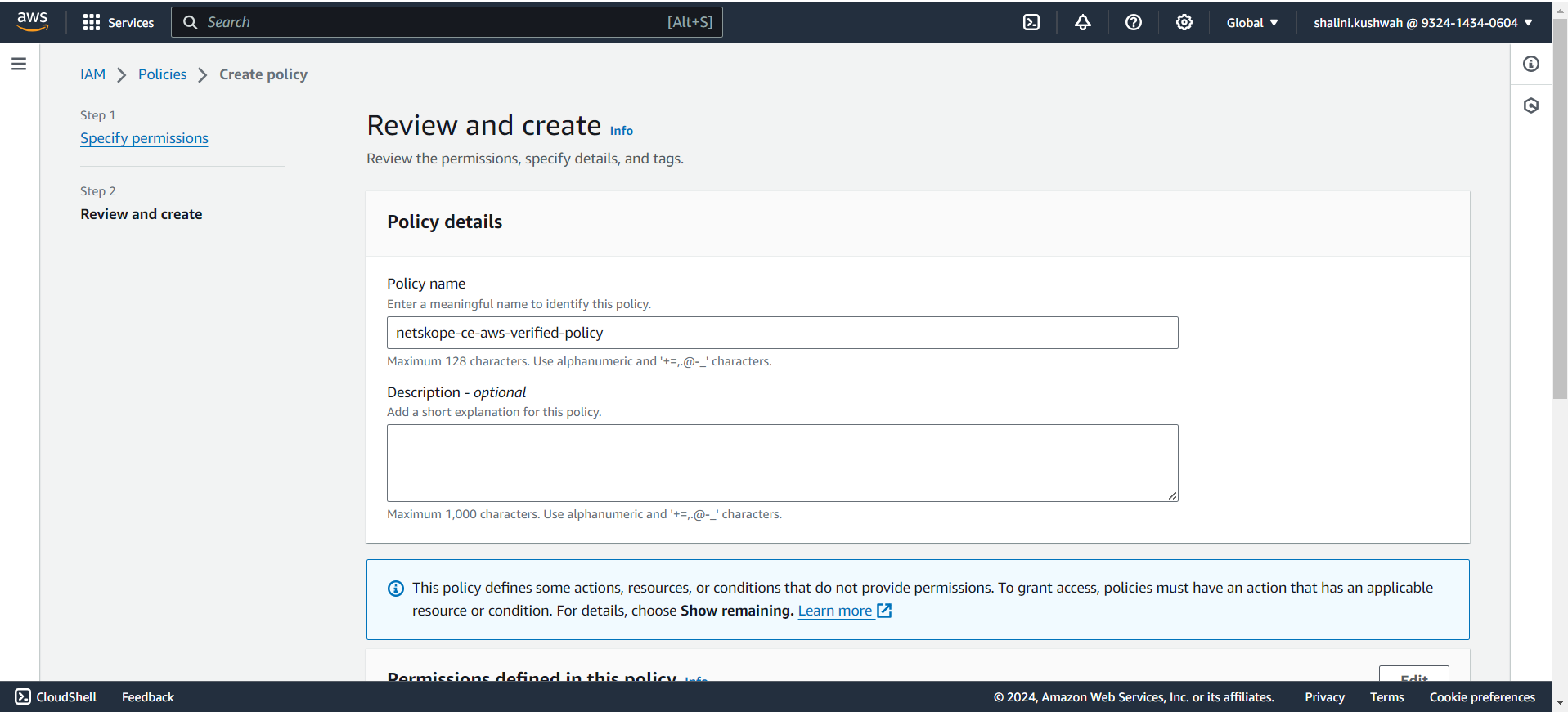Return to Specify permissions step
Image resolution: width=1568 pixels, height=712 pixels.
144,138
